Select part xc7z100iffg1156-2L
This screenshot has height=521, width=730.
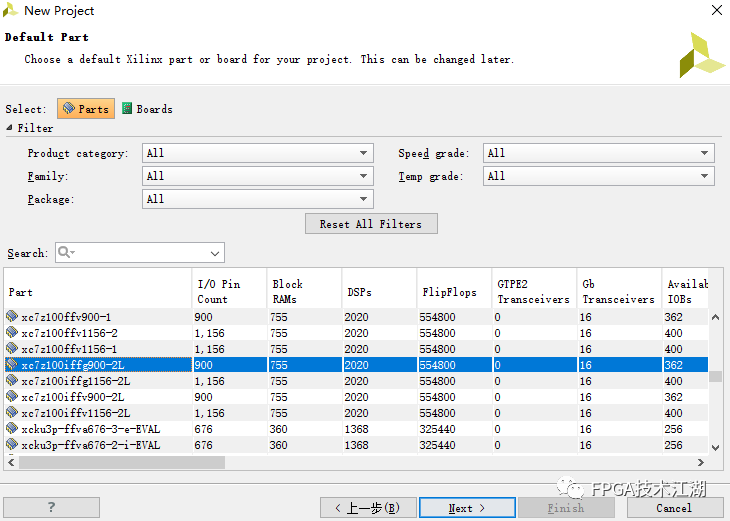coord(76,381)
